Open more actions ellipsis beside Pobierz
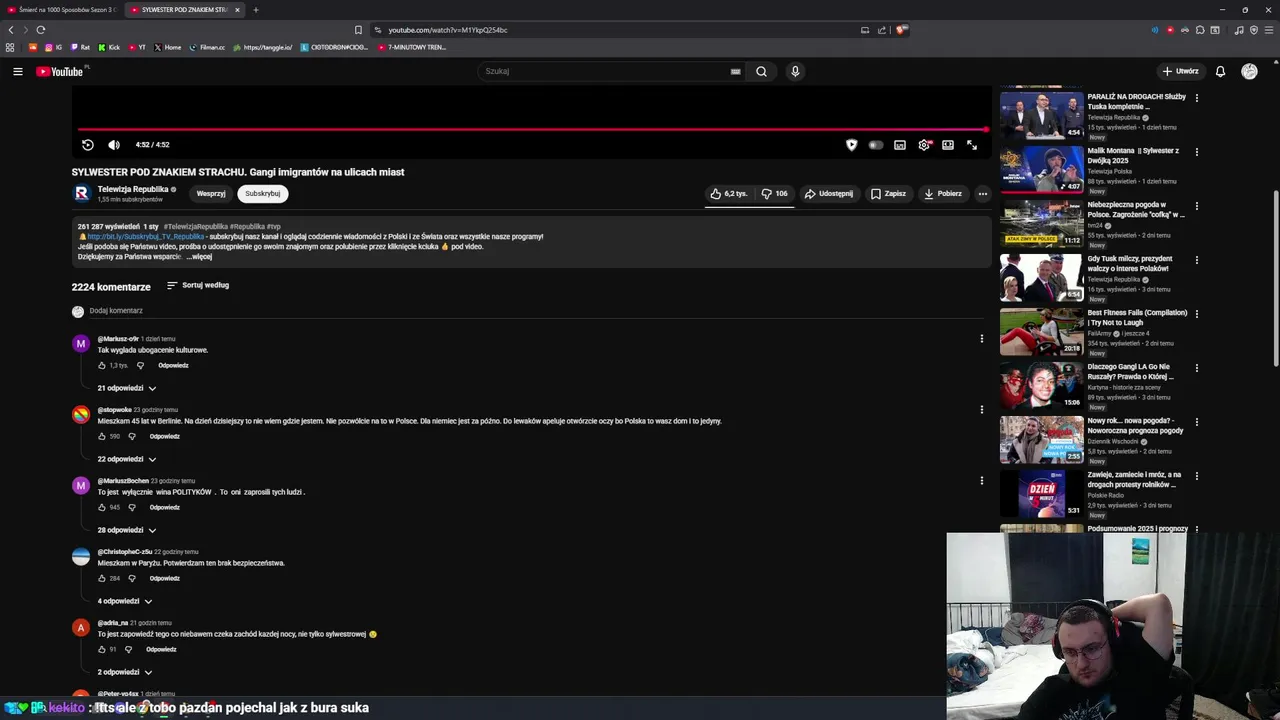The width and height of the screenshot is (1280, 720). 982,194
